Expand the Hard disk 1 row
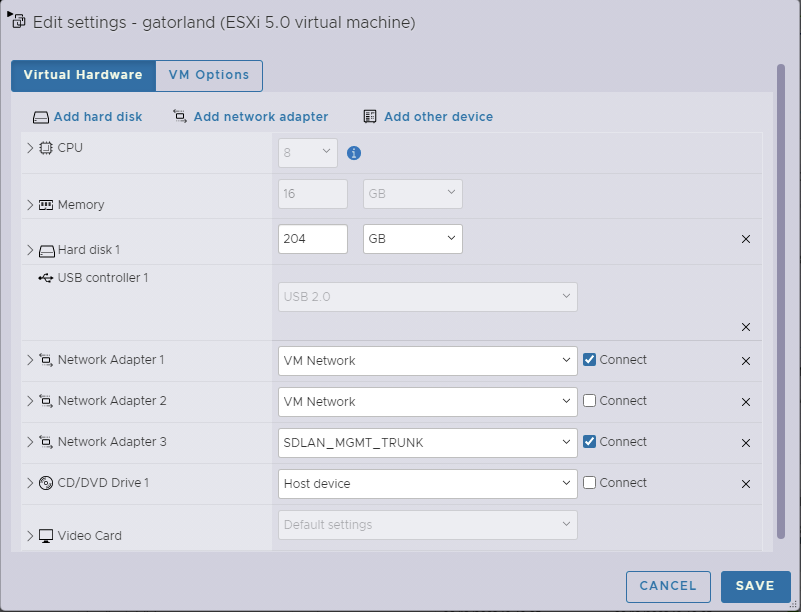801x612 pixels. click(x=30, y=250)
